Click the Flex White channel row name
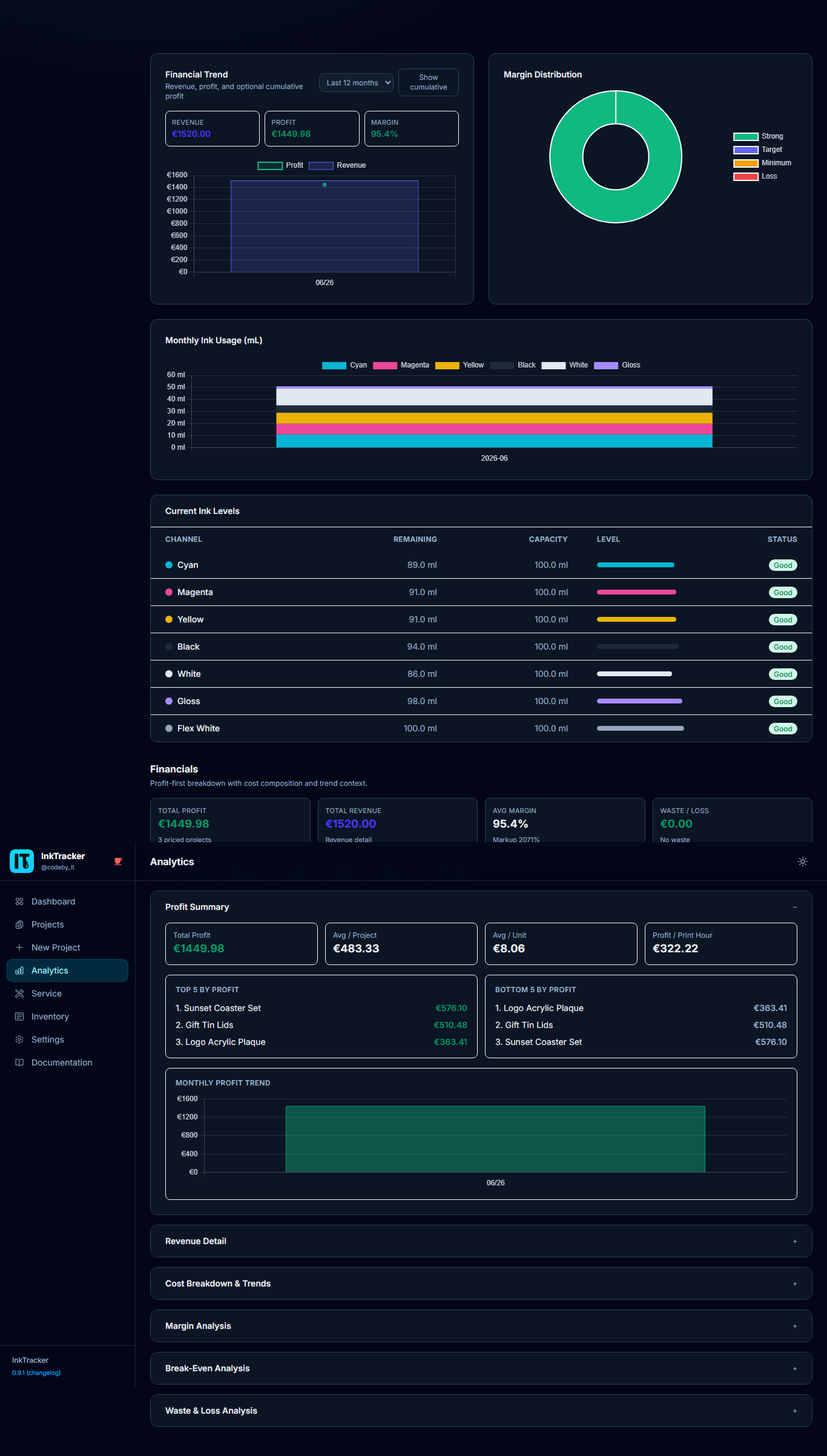Screen dimensions: 827x1456 199,728
